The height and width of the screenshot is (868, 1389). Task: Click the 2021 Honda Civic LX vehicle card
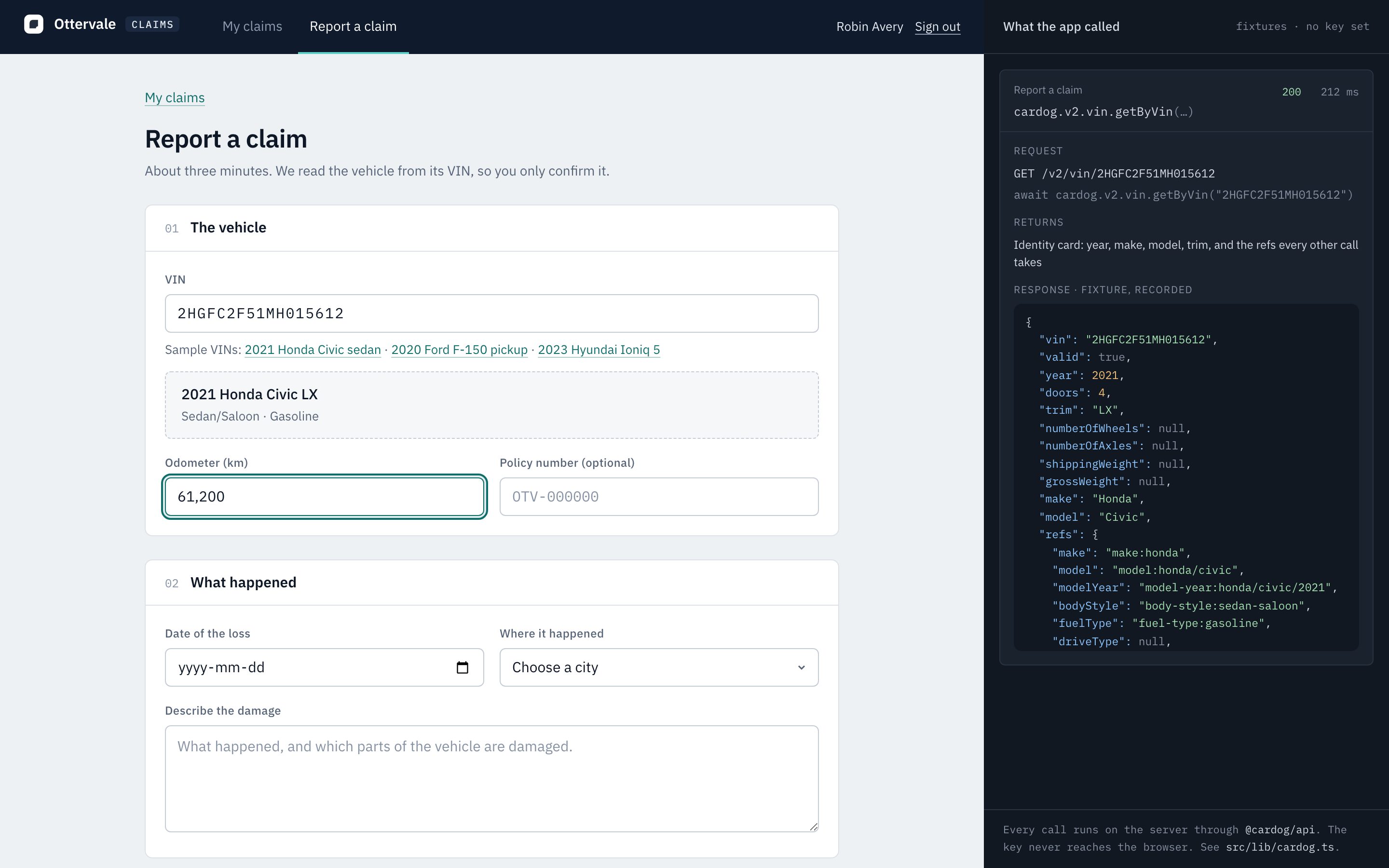(492, 405)
